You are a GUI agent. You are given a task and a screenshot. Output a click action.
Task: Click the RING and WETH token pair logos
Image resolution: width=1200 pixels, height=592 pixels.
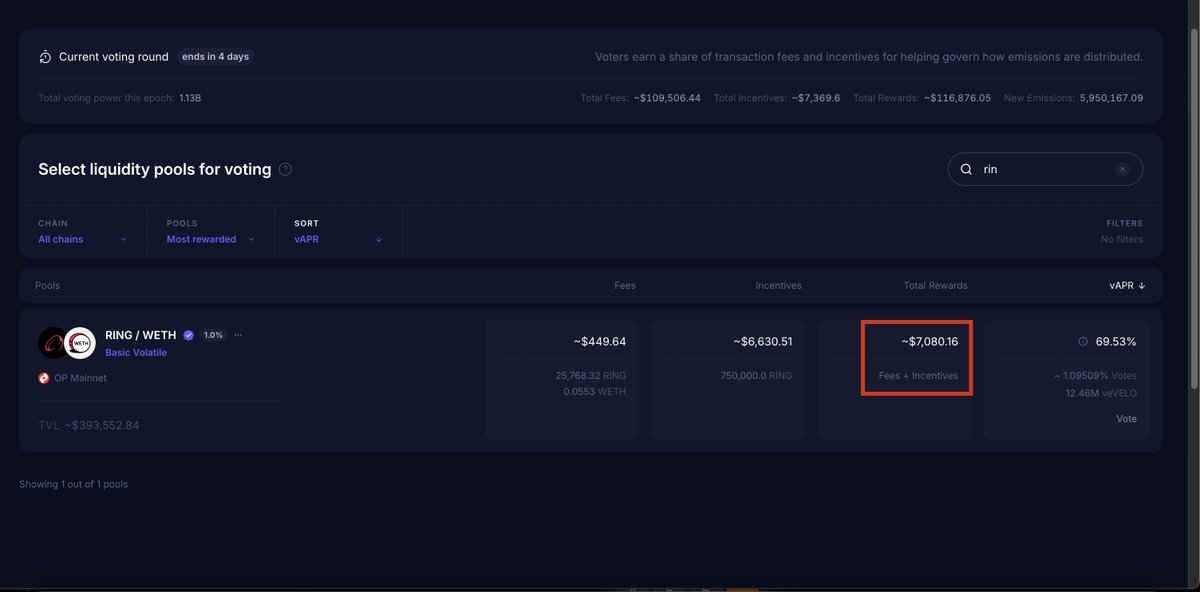[65, 342]
